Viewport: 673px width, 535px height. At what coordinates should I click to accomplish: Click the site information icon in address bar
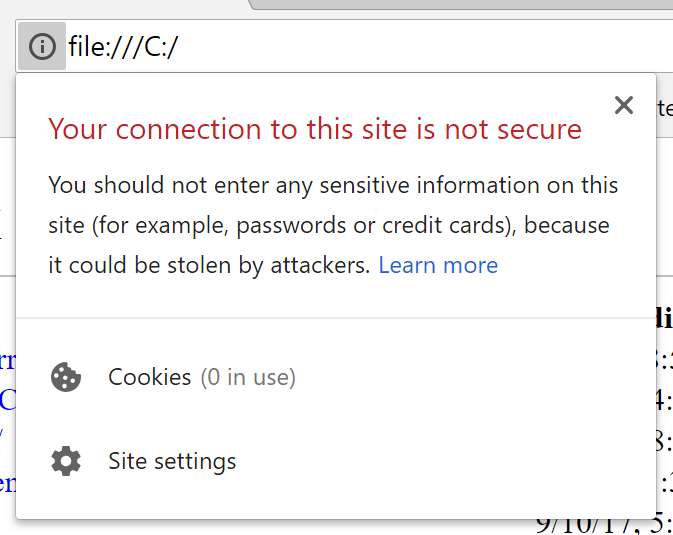click(41, 46)
